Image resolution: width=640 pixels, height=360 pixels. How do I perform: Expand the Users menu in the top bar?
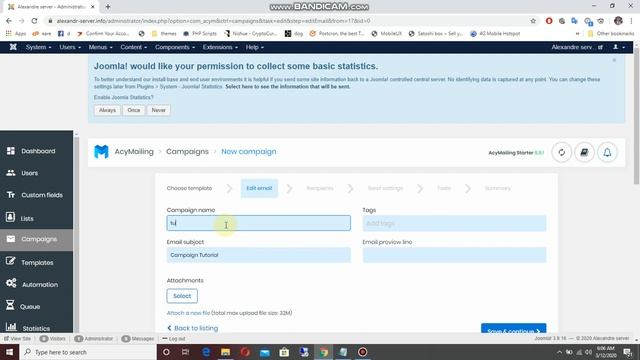tap(70, 47)
